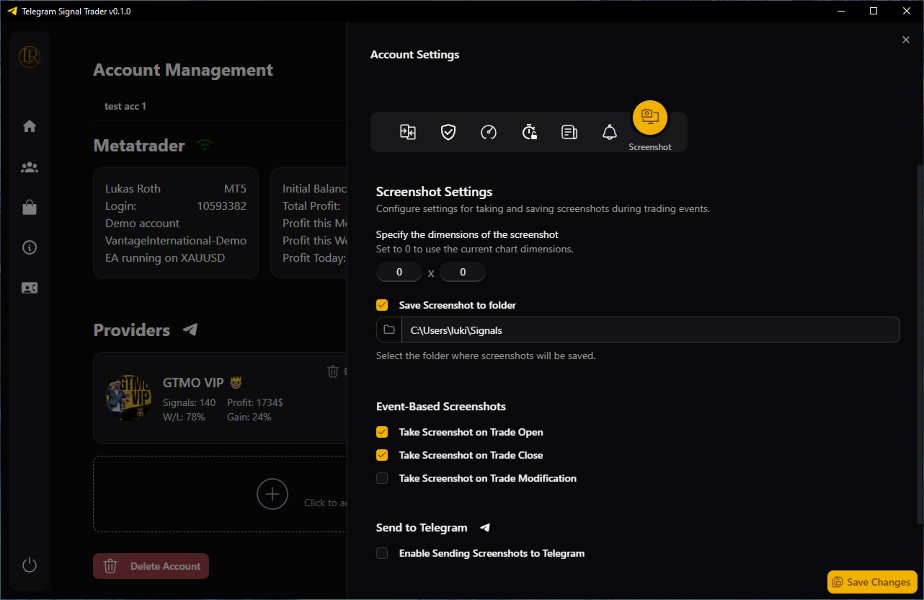Maximize the Telegram Signal Trader window
The height and width of the screenshot is (600, 924).
(x=873, y=11)
